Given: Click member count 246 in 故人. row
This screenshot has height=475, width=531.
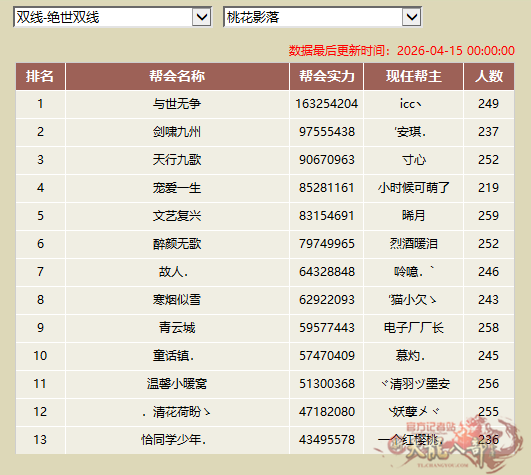Looking at the screenshot, I should point(488,272).
